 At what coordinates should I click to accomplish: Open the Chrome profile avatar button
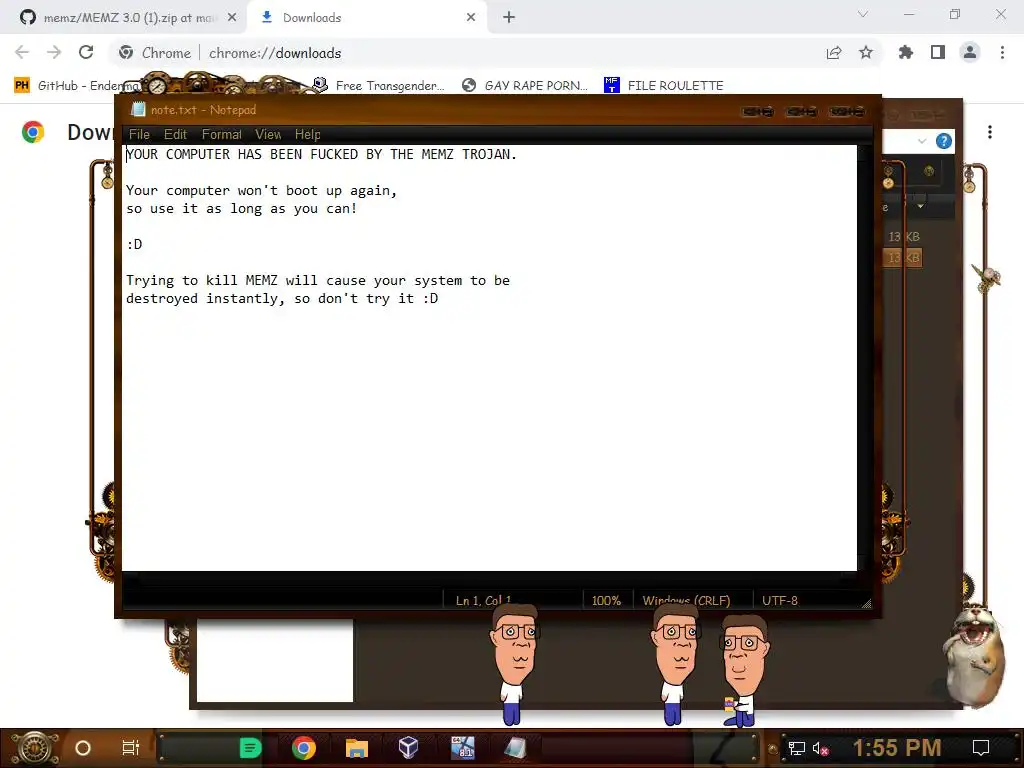pyautogui.click(x=970, y=52)
